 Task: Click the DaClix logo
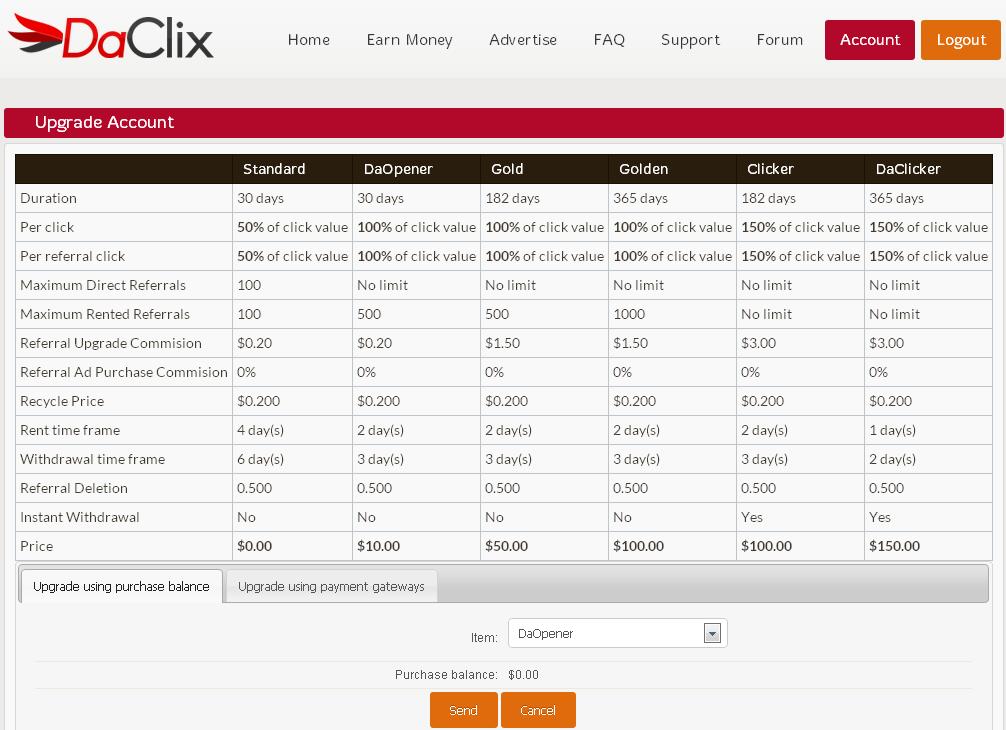tap(110, 38)
